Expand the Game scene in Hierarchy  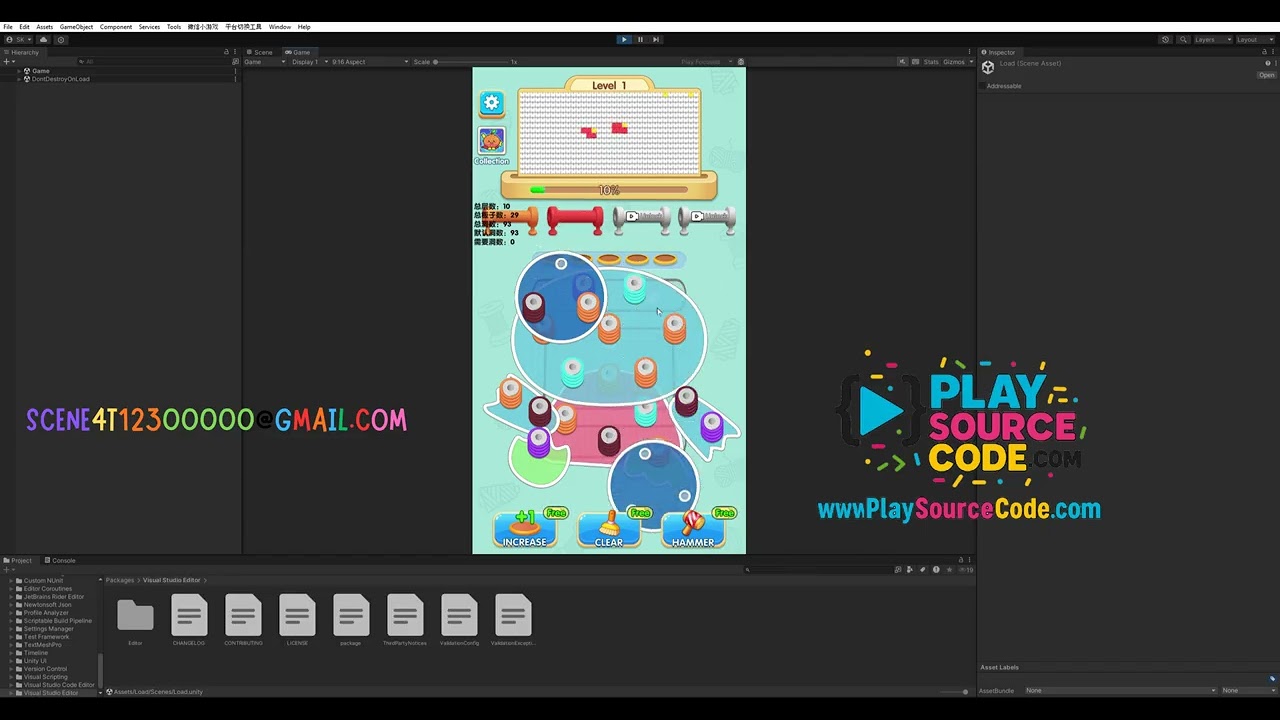click(18, 71)
